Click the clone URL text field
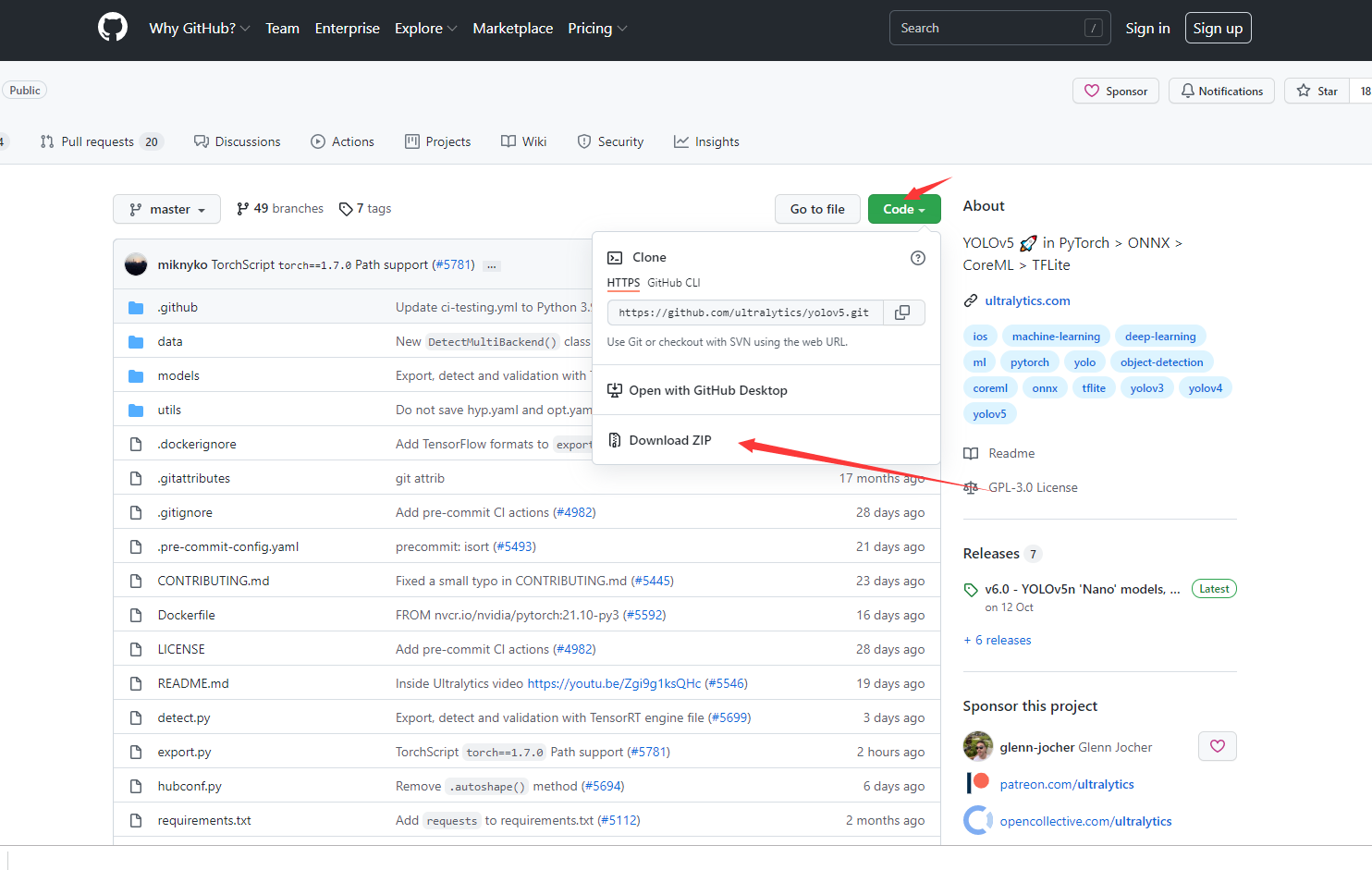Image resolution: width=1372 pixels, height=870 pixels. (x=745, y=312)
